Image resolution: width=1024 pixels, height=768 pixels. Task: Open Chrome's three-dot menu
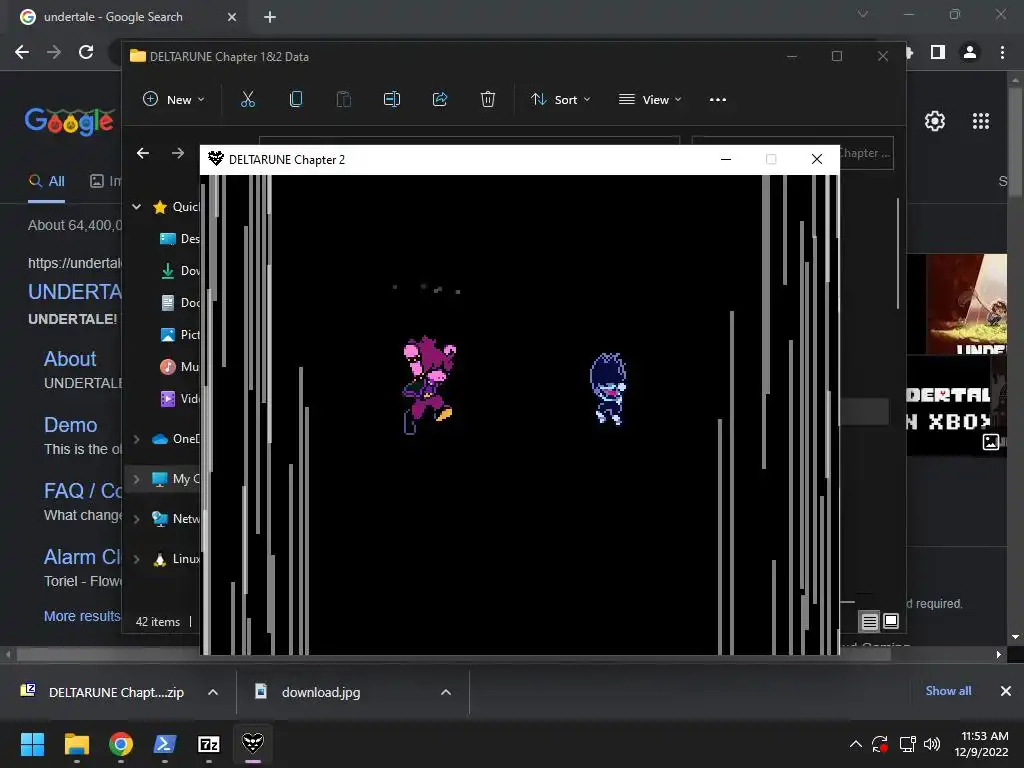coord(1002,52)
